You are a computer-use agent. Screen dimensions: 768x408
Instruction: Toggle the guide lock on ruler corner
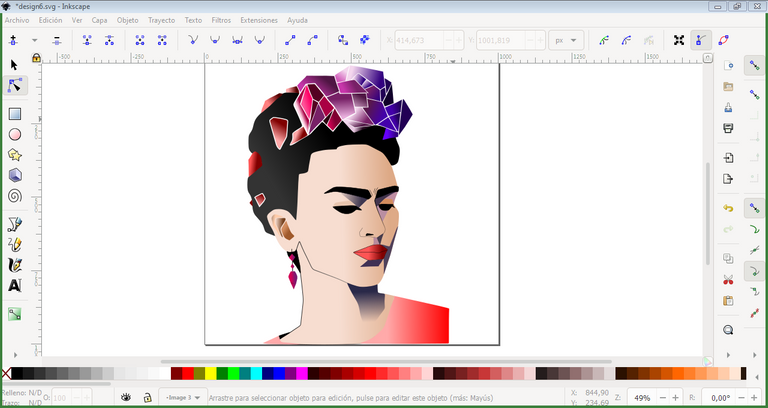coord(36,58)
